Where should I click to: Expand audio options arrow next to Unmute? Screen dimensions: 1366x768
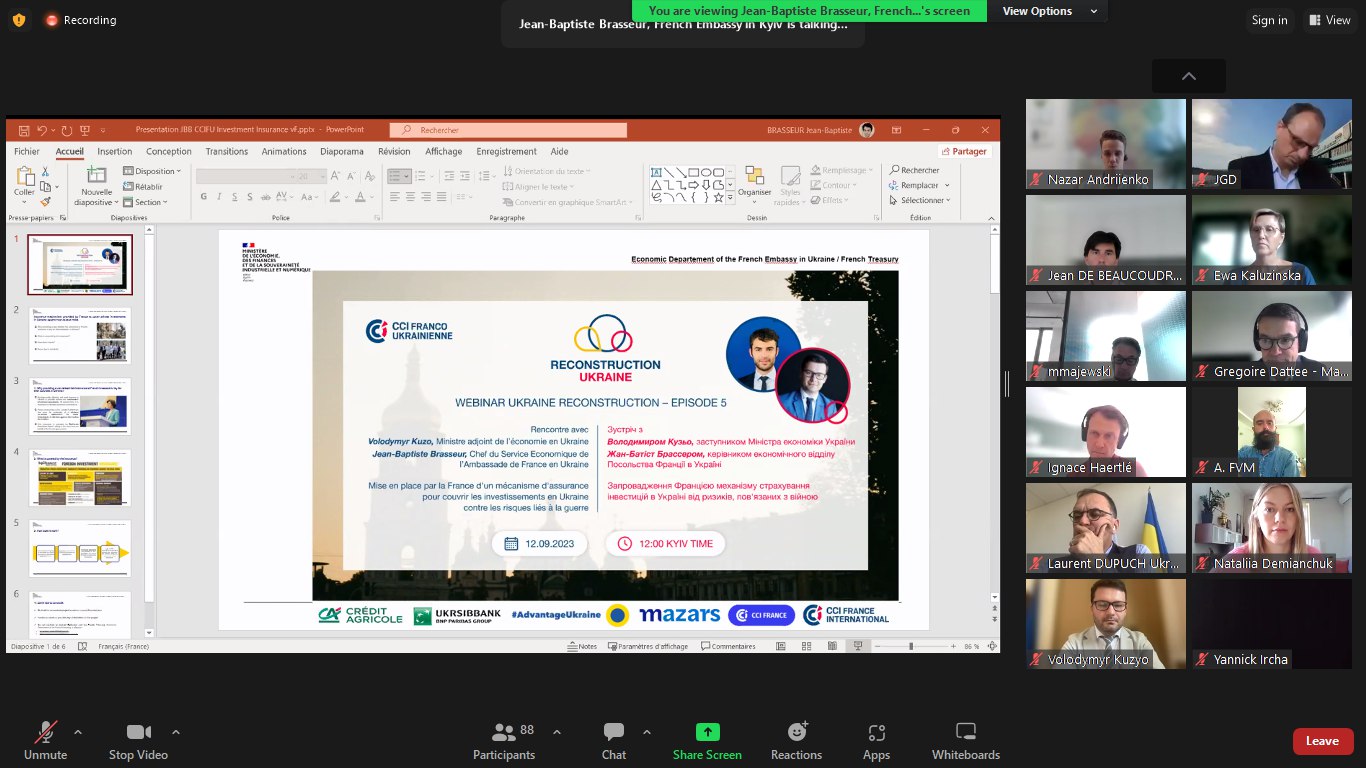[x=78, y=732]
